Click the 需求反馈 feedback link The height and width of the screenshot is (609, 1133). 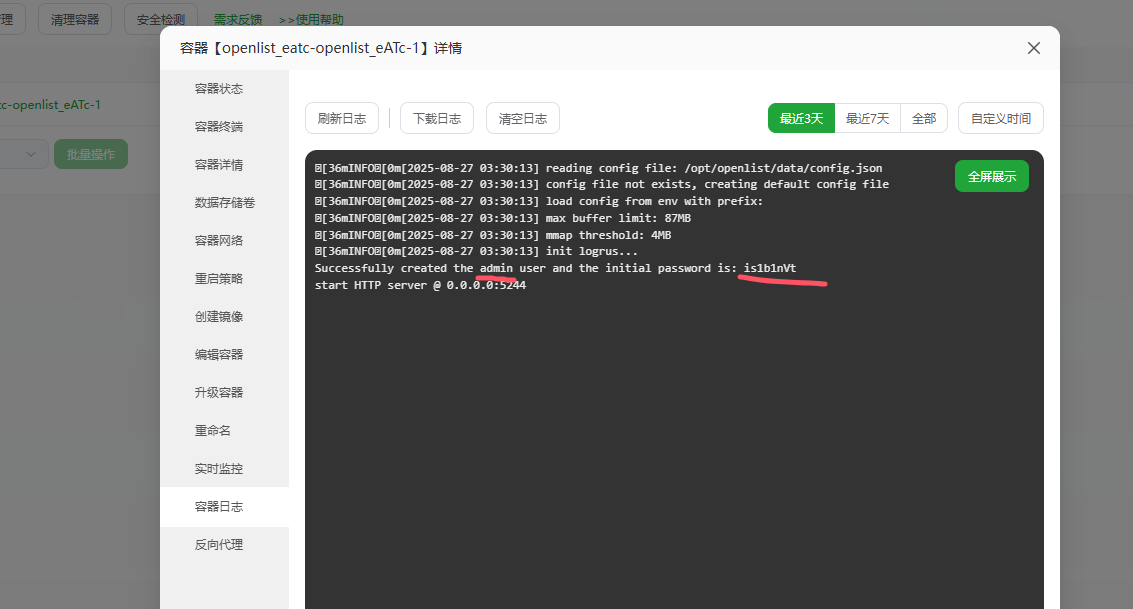click(238, 20)
